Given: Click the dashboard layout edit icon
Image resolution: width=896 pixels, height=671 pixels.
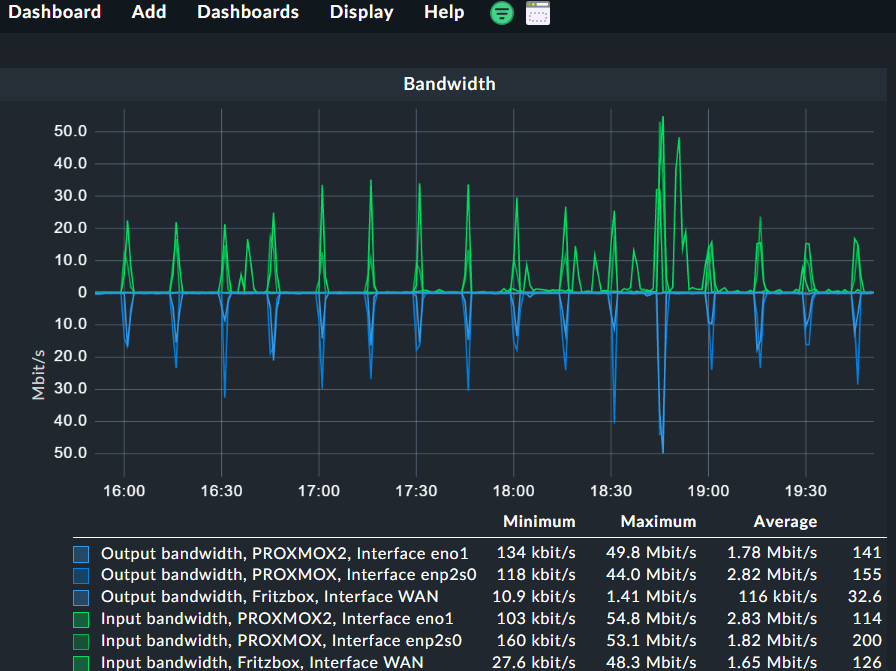Looking at the screenshot, I should click(x=538, y=13).
